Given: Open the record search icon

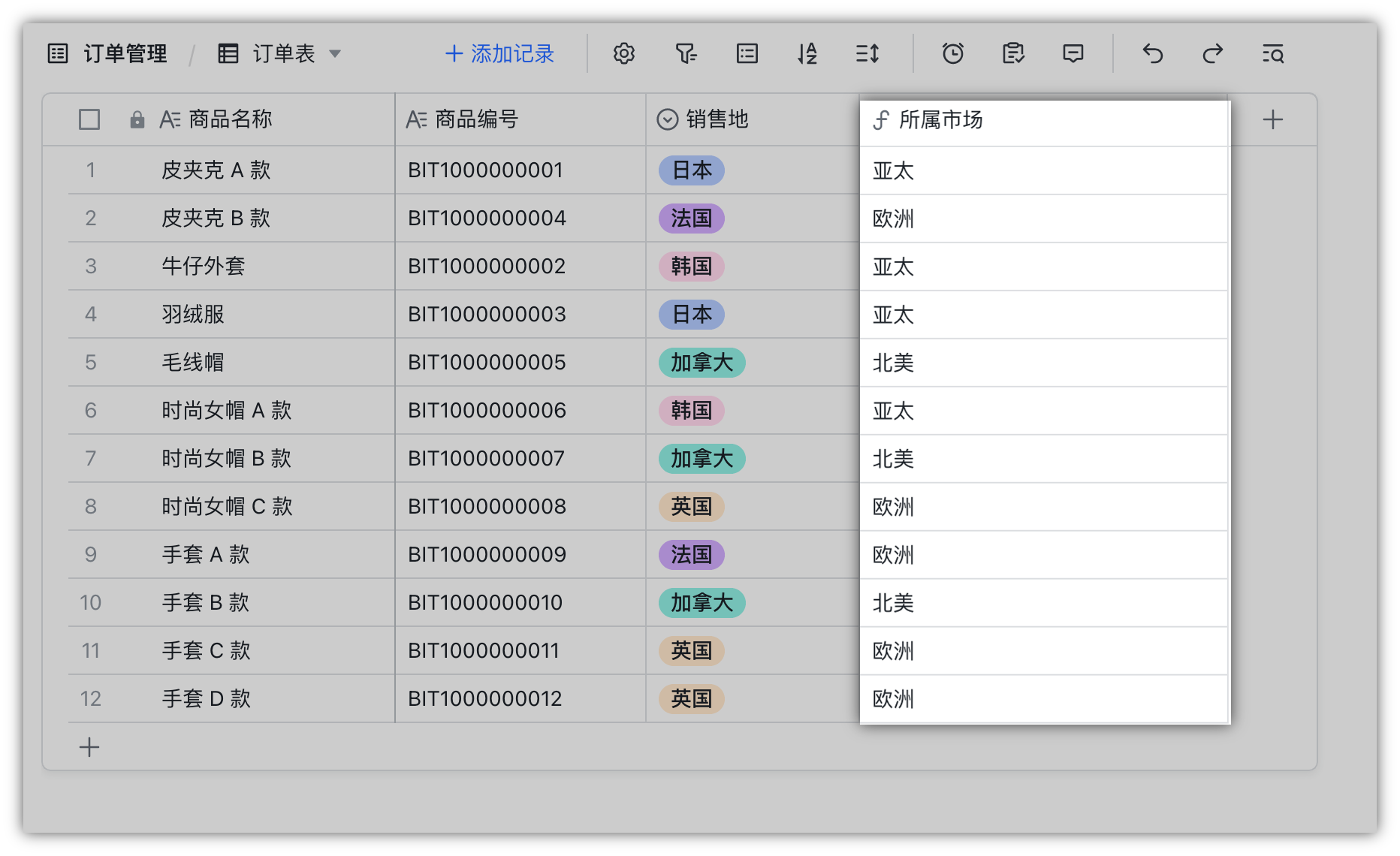Looking at the screenshot, I should coord(1273,53).
